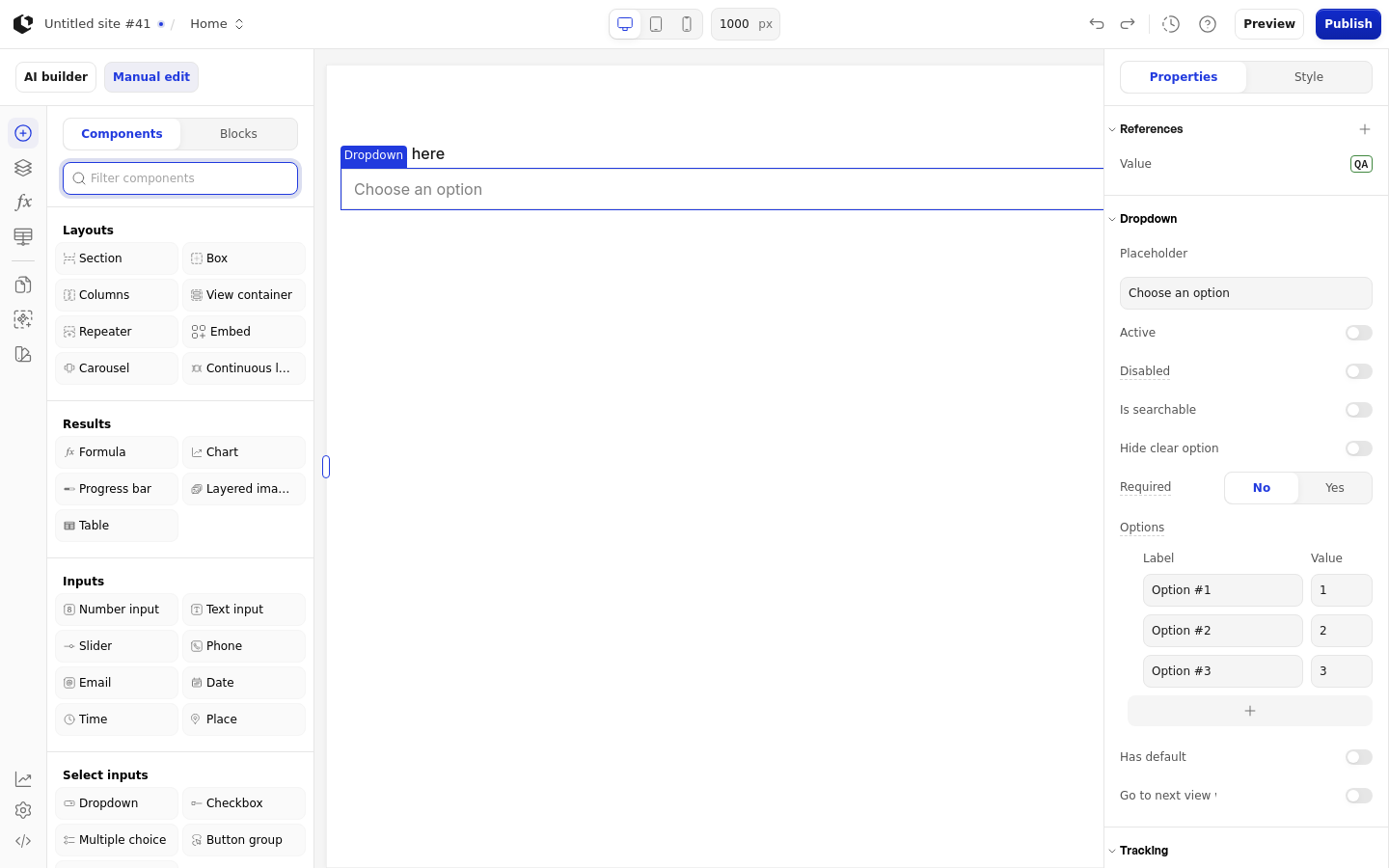This screenshot has width=1389, height=868.
Task: Toggle the Hide clear option switch
Action: click(1358, 448)
